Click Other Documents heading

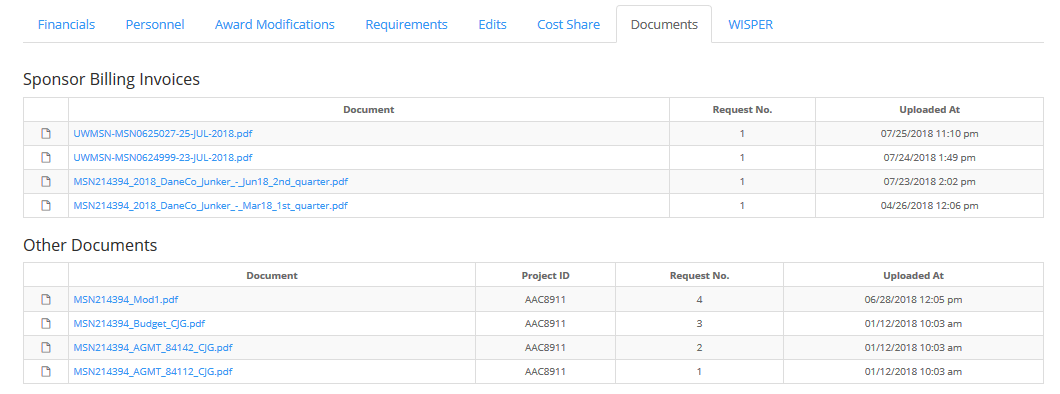click(x=90, y=245)
